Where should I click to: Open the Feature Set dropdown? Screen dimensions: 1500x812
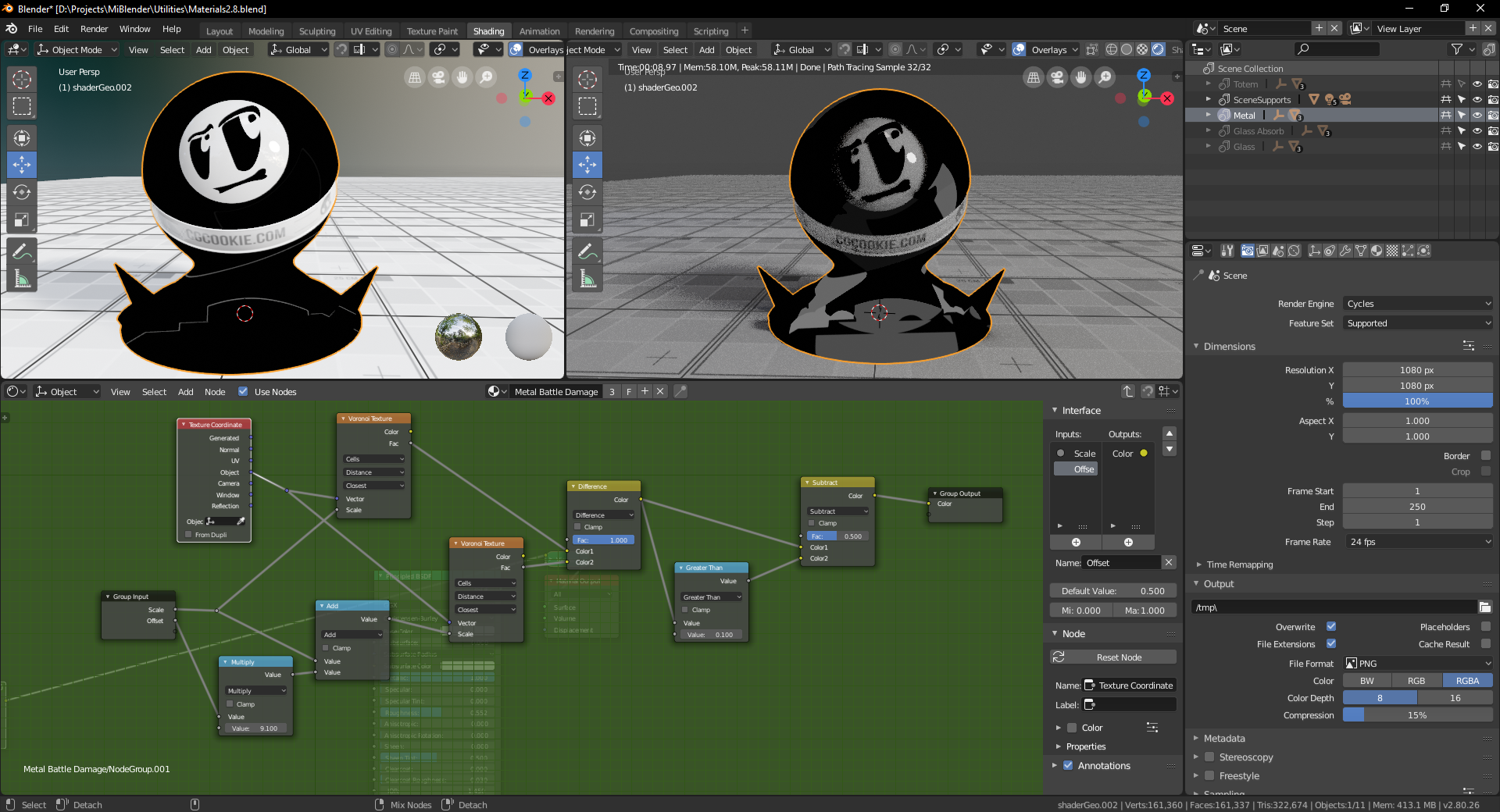pyautogui.click(x=1418, y=323)
